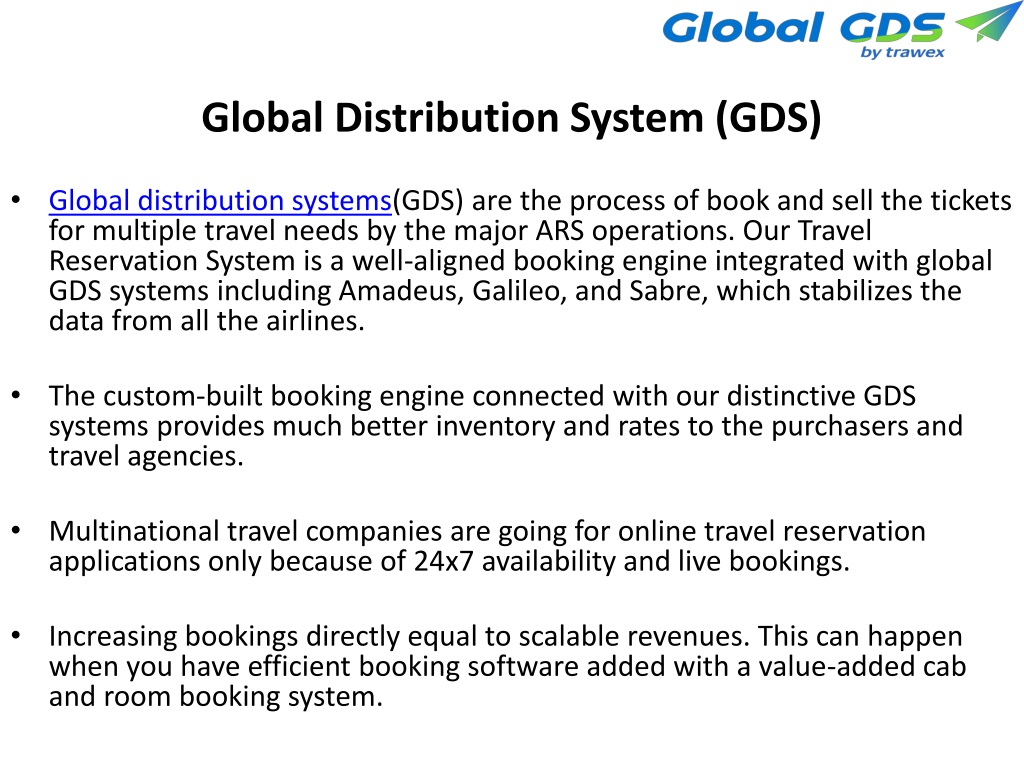Click the paragraph starting 'The custom-built booking engine'
This screenshot has width=1024, height=768.
tap(506, 426)
